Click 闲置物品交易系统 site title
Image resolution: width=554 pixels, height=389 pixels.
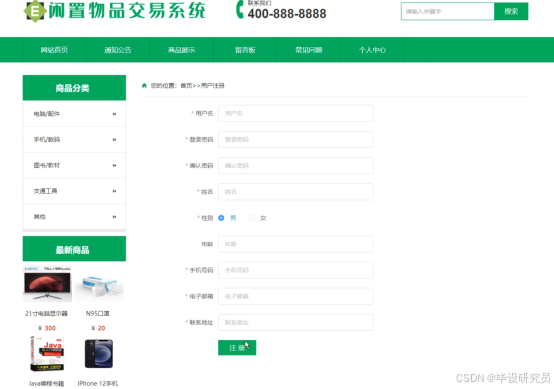coord(127,11)
